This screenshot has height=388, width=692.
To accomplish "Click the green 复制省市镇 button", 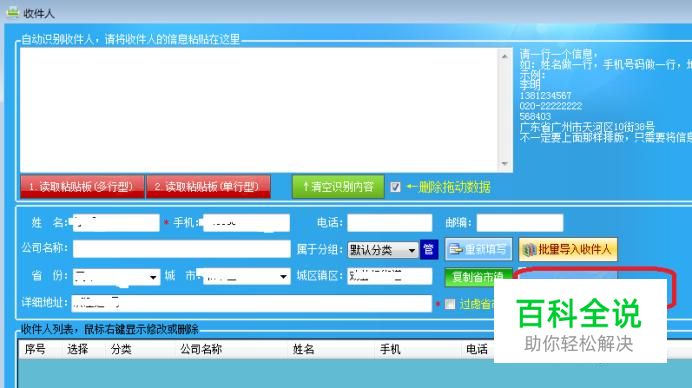I will [478, 277].
